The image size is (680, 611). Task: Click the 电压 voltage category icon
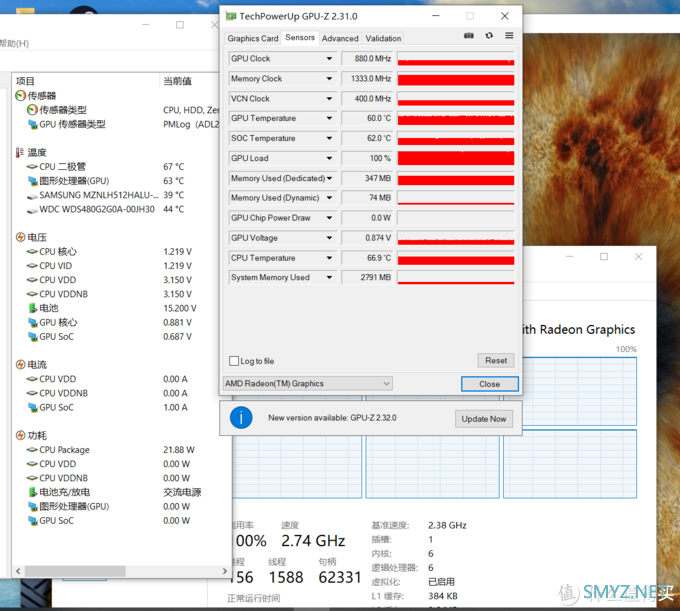tap(20, 237)
